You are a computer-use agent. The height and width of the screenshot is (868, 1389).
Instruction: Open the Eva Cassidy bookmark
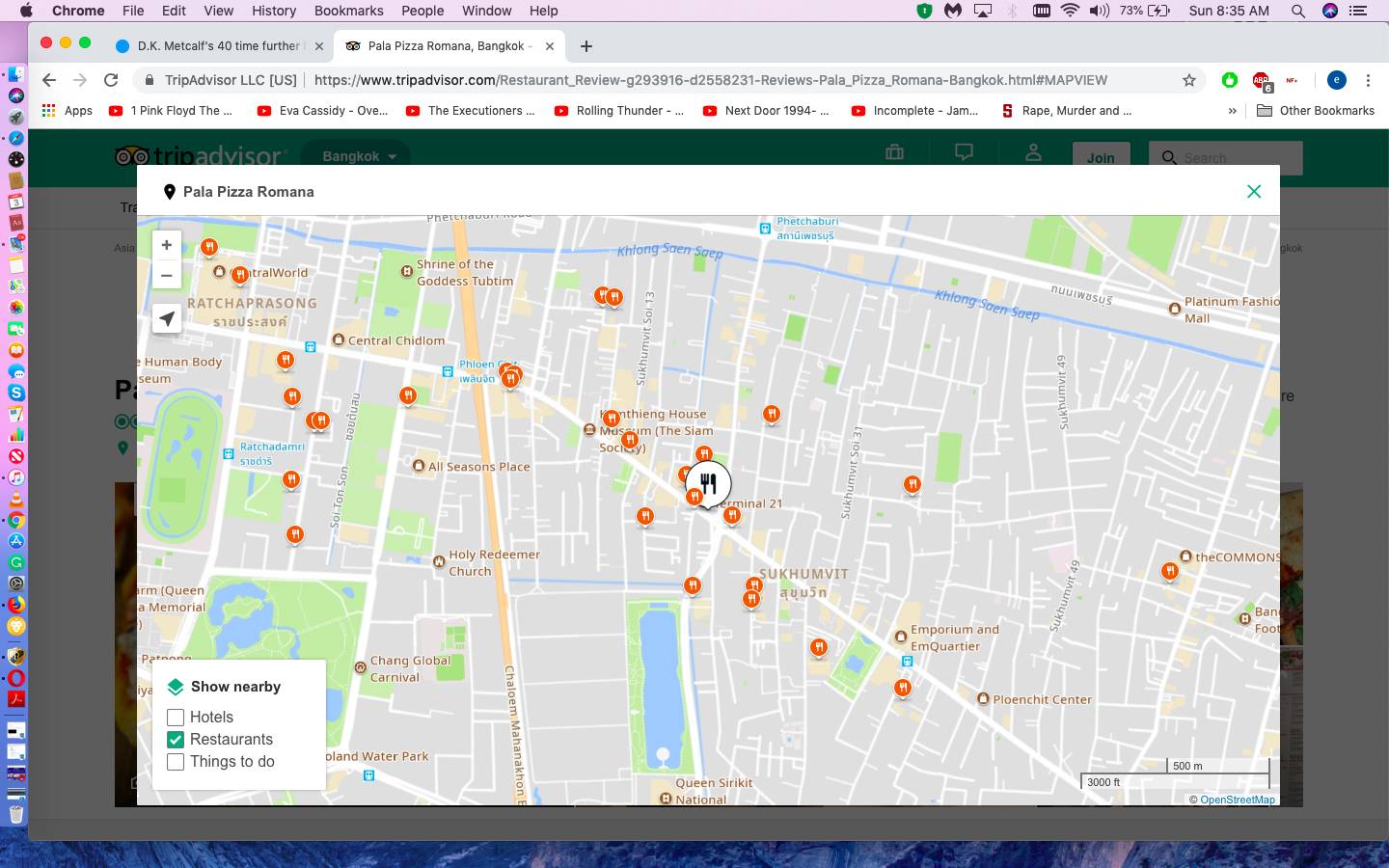pos(323,111)
